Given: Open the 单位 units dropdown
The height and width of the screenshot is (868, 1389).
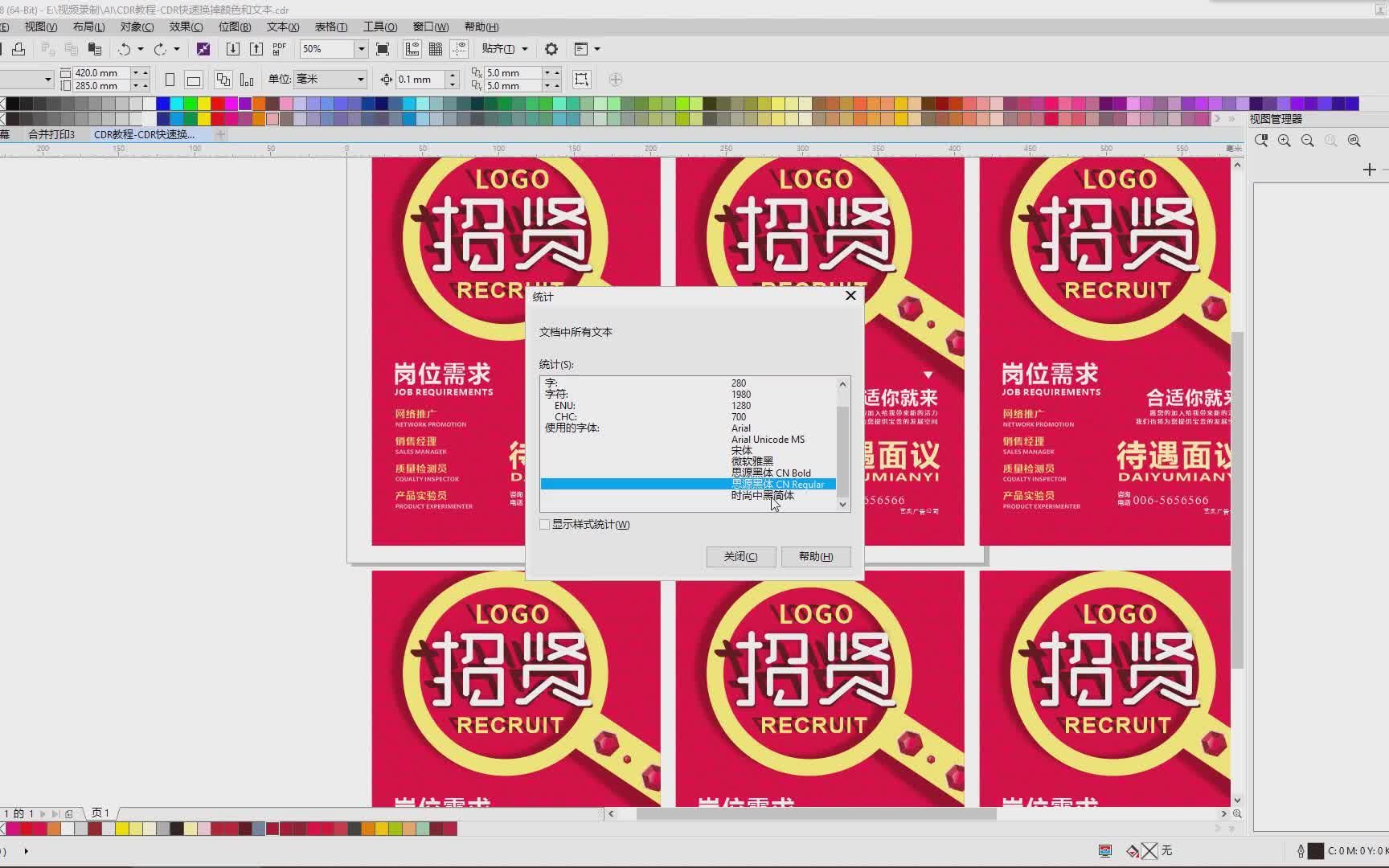Looking at the screenshot, I should point(361,80).
